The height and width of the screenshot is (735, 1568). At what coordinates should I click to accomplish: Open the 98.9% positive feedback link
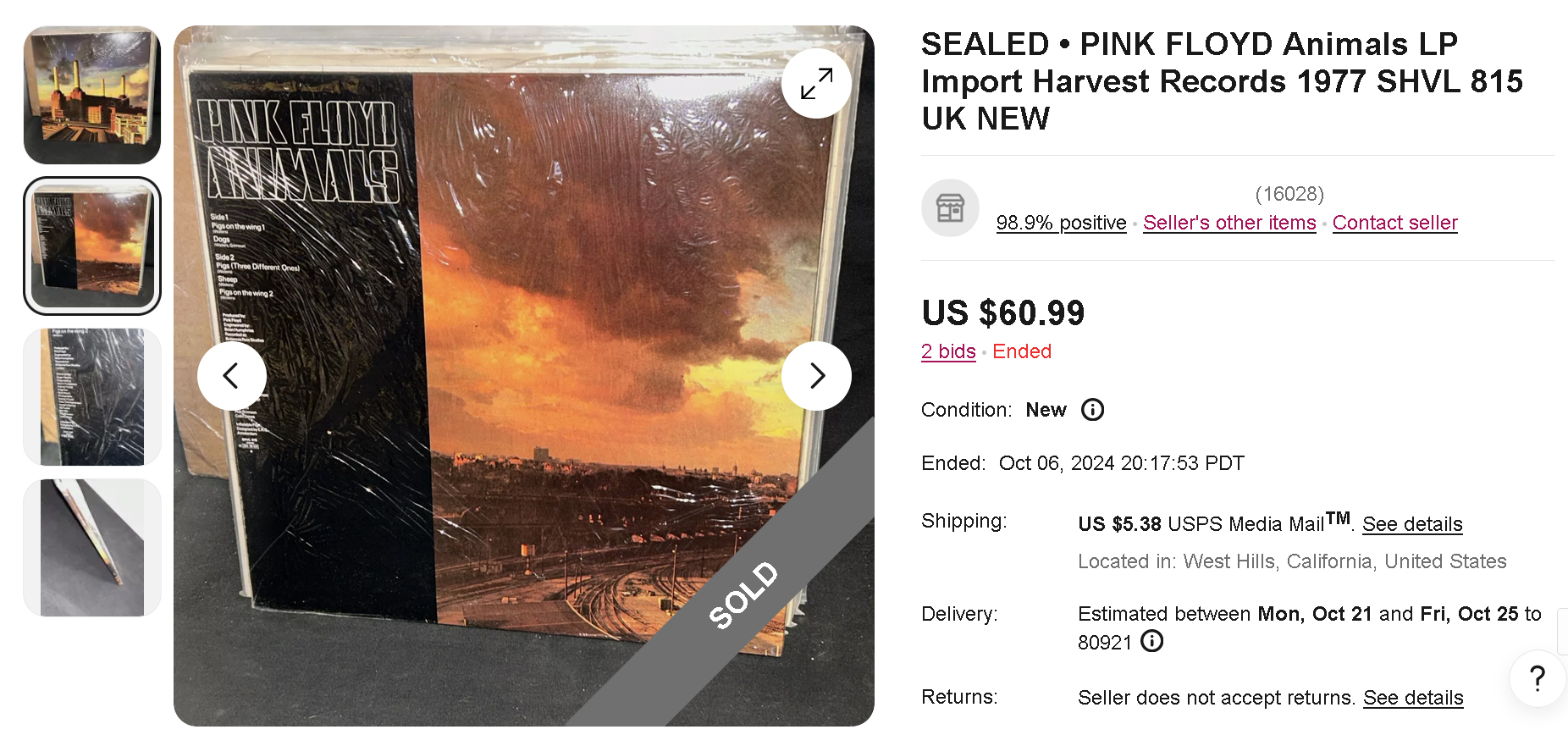point(1061,223)
